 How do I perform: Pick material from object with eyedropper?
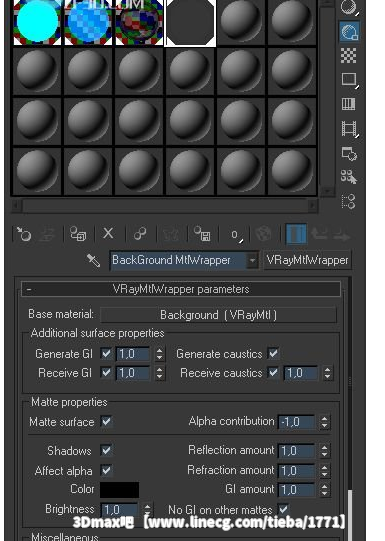(94, 261)
